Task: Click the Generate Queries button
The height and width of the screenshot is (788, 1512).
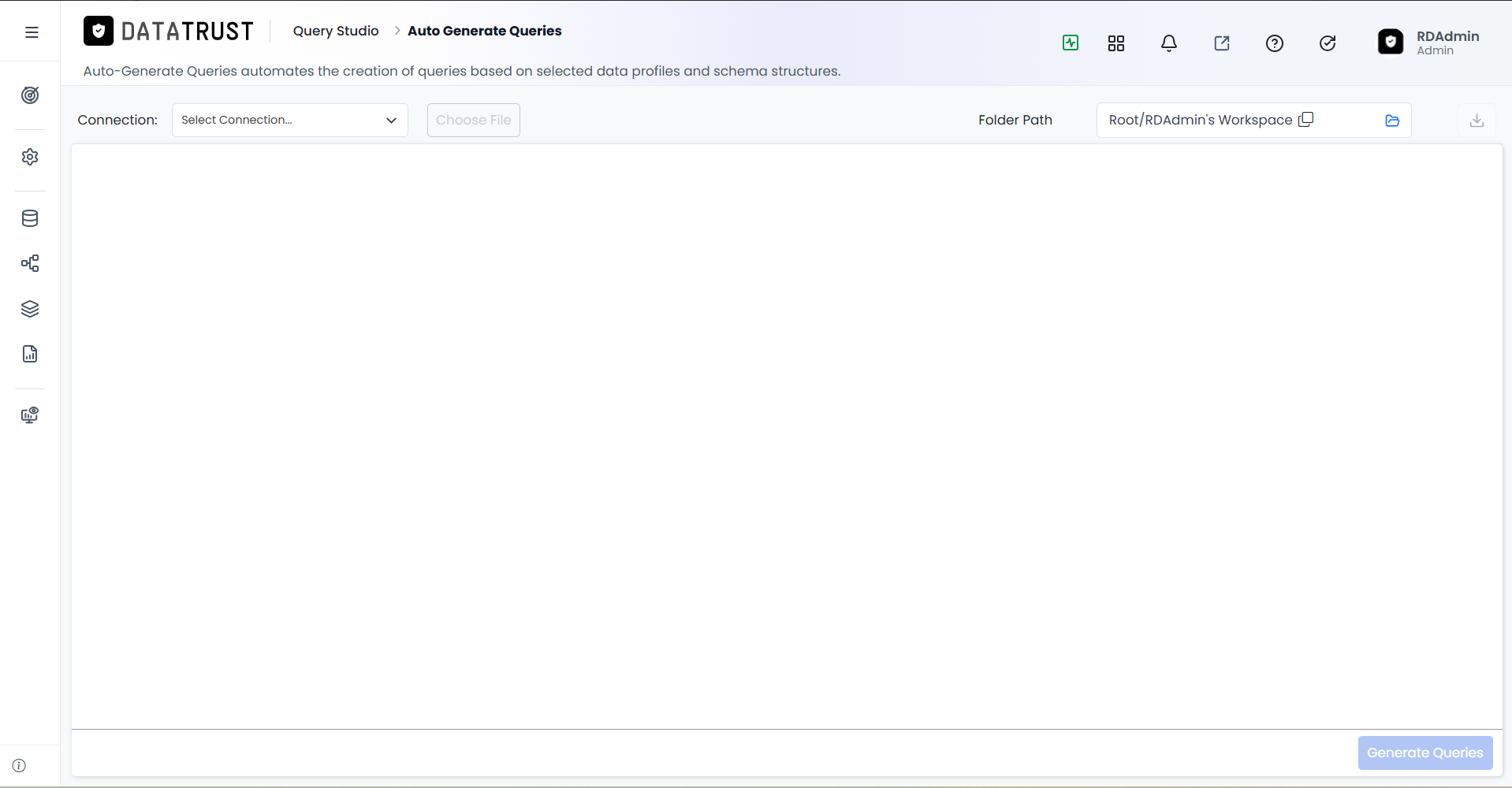Action: click(1425, 753)
